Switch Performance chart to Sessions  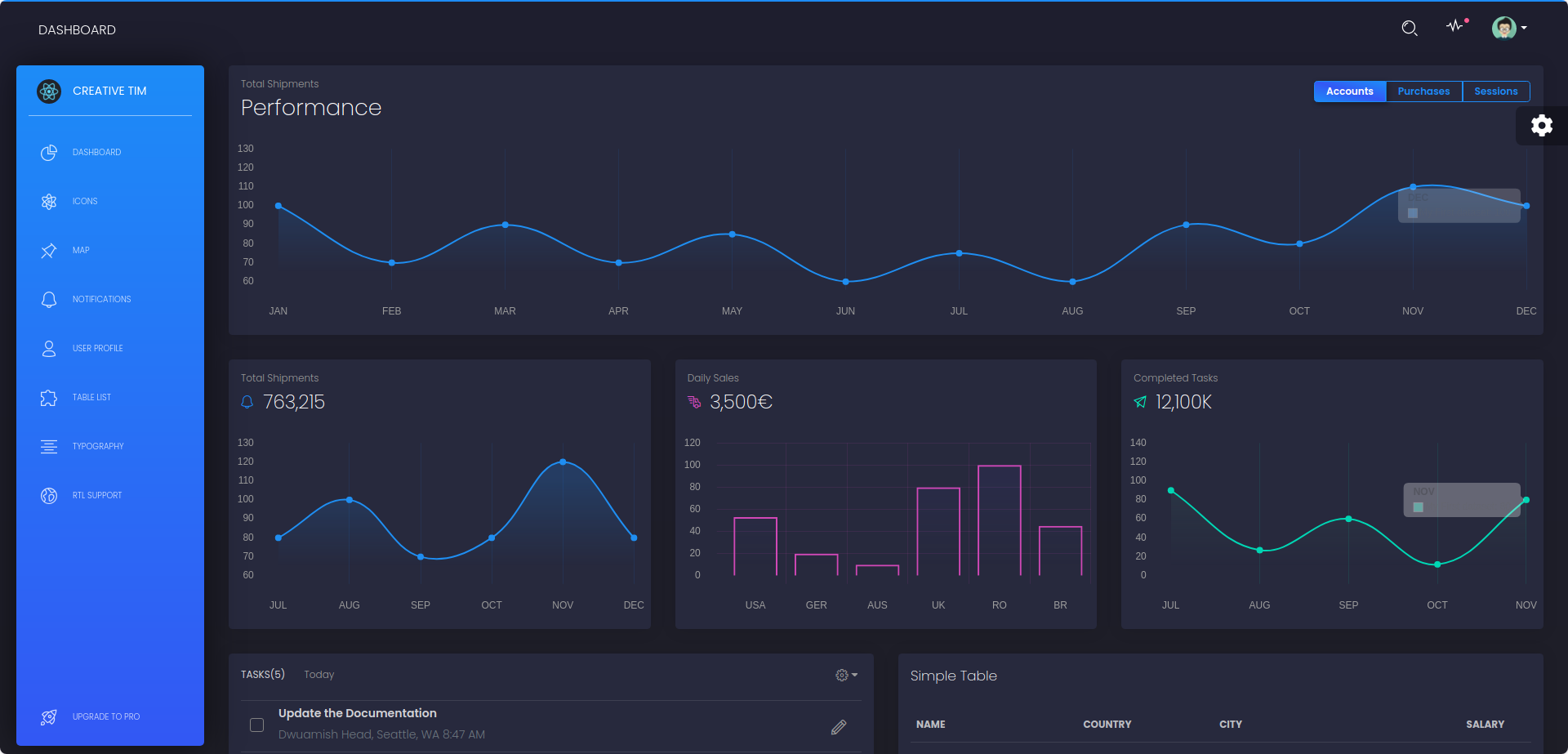tap(1495, 91)
